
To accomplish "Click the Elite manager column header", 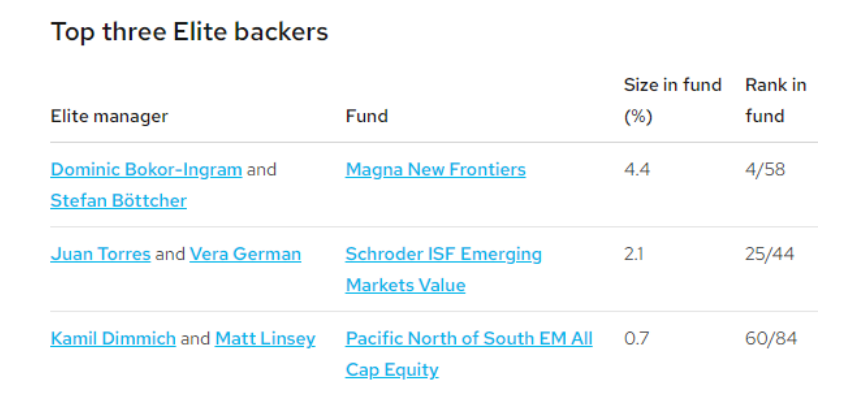I will point(109,116).
